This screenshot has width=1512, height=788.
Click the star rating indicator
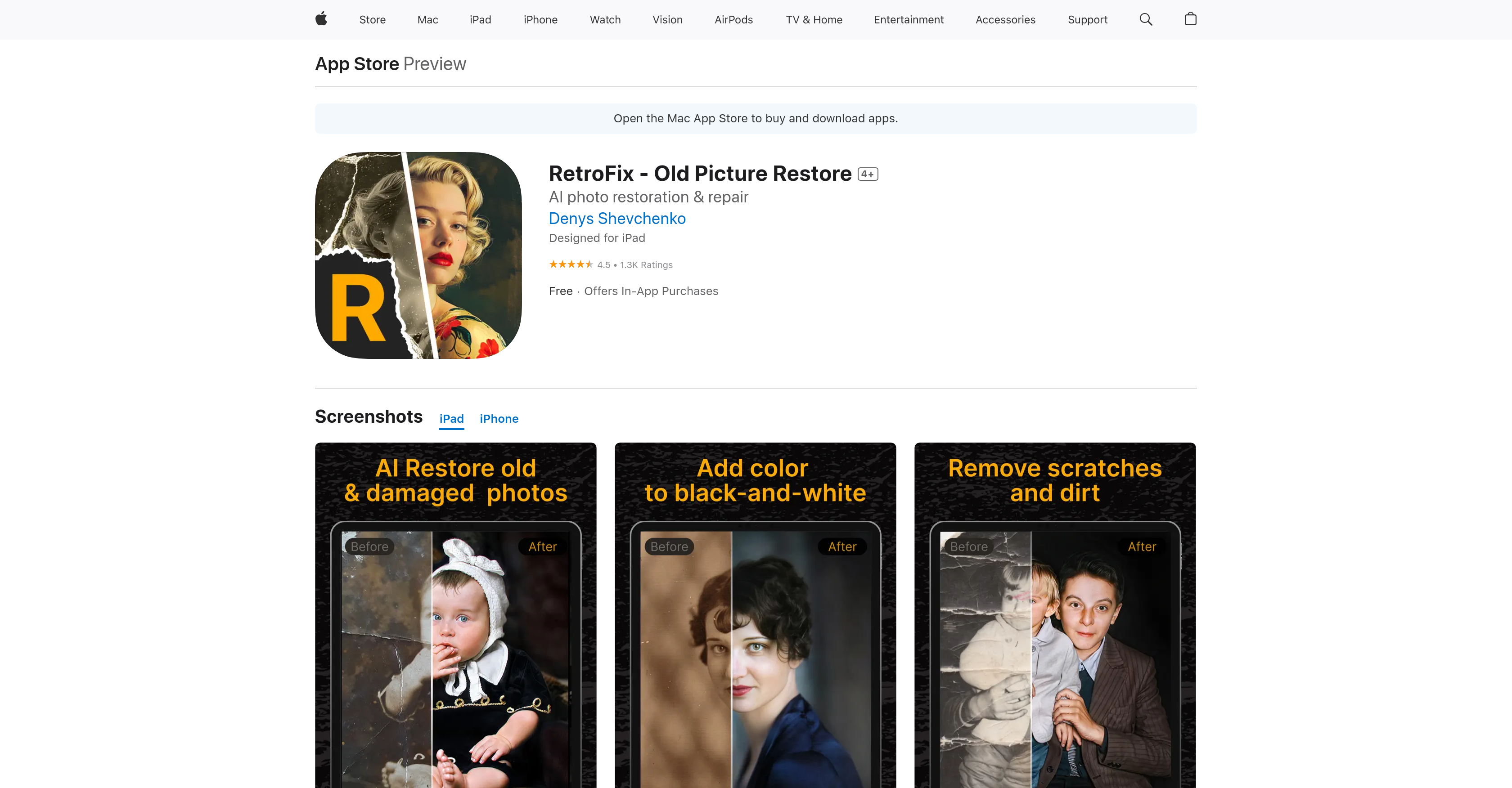coord(571,264)
